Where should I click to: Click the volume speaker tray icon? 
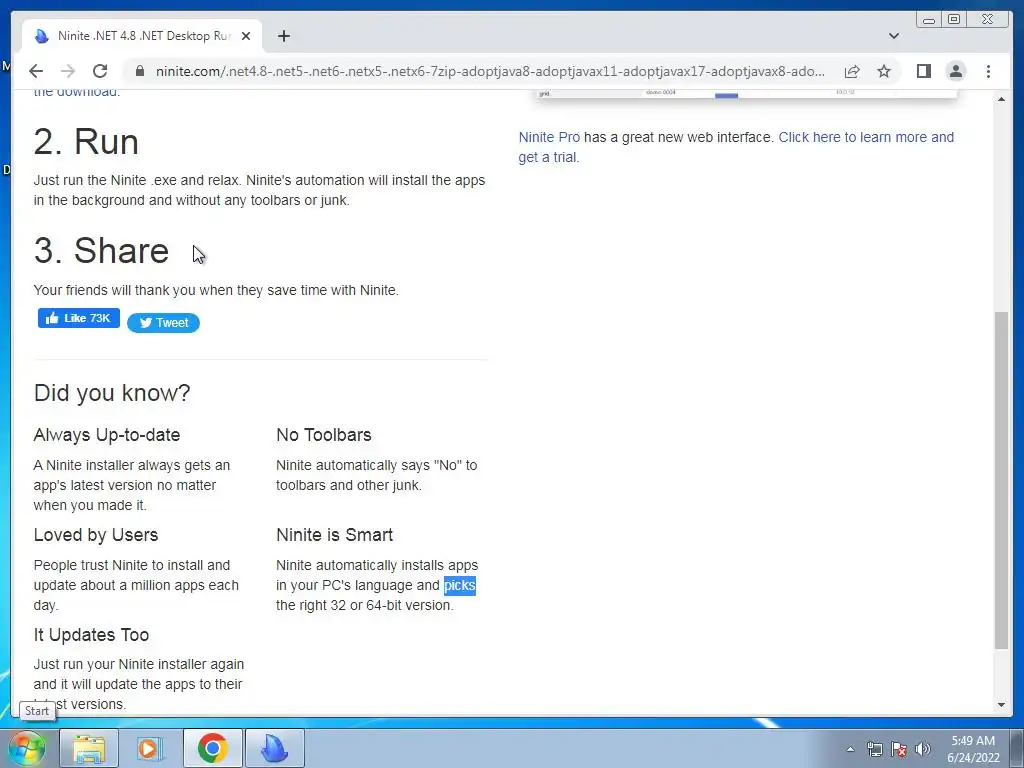coord(923,749)
